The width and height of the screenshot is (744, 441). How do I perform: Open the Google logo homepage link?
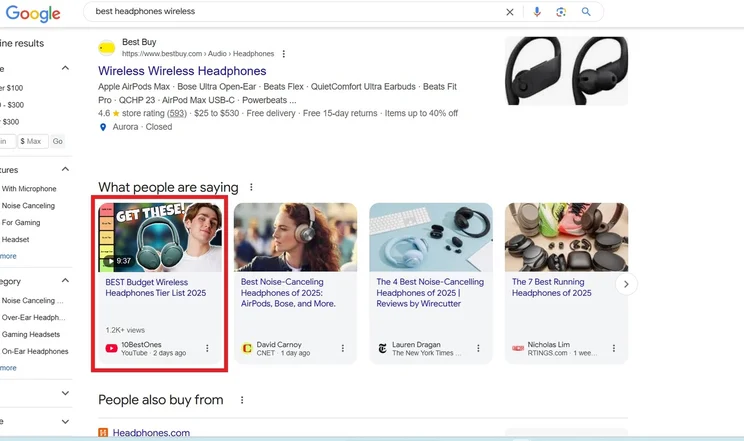33,13
